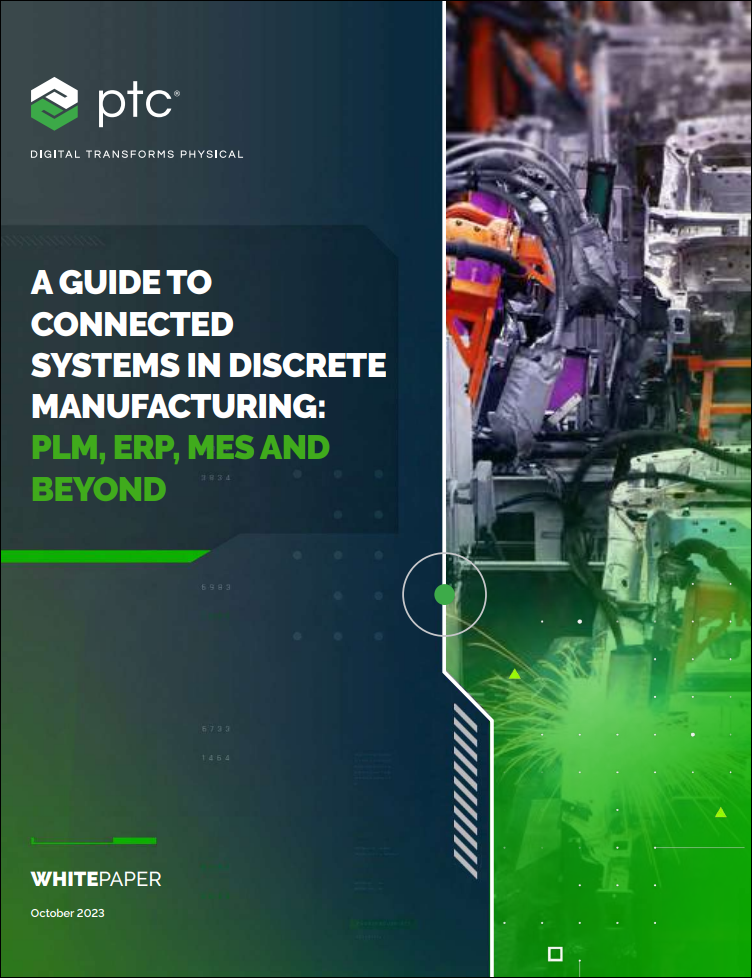Image resolution: width=752 pixels, height=978 pixels.
Task: Click the green PTC hexagon logo
Action: click(x=54, y=105)
